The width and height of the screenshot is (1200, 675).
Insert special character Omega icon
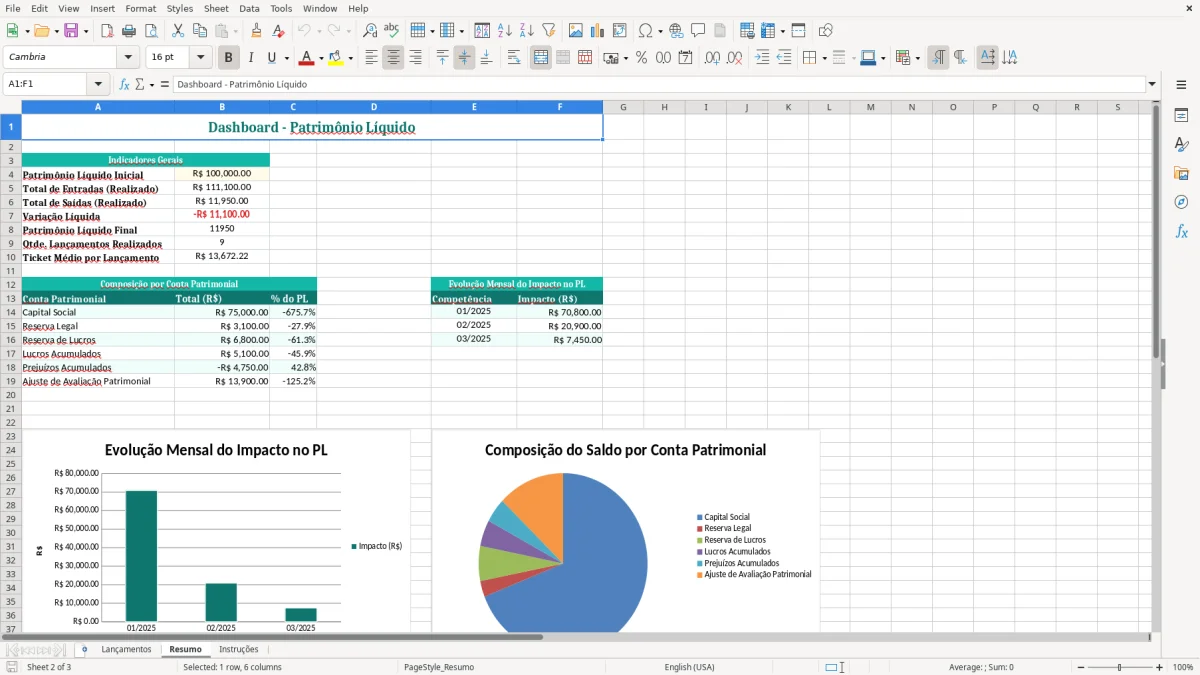(645, 31)
